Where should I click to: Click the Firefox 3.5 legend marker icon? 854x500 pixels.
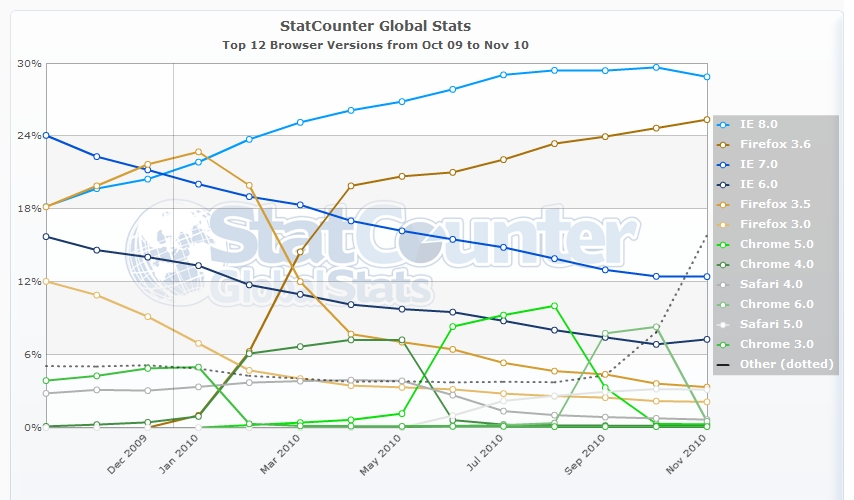pyautogui.click(x=723, y=204)
